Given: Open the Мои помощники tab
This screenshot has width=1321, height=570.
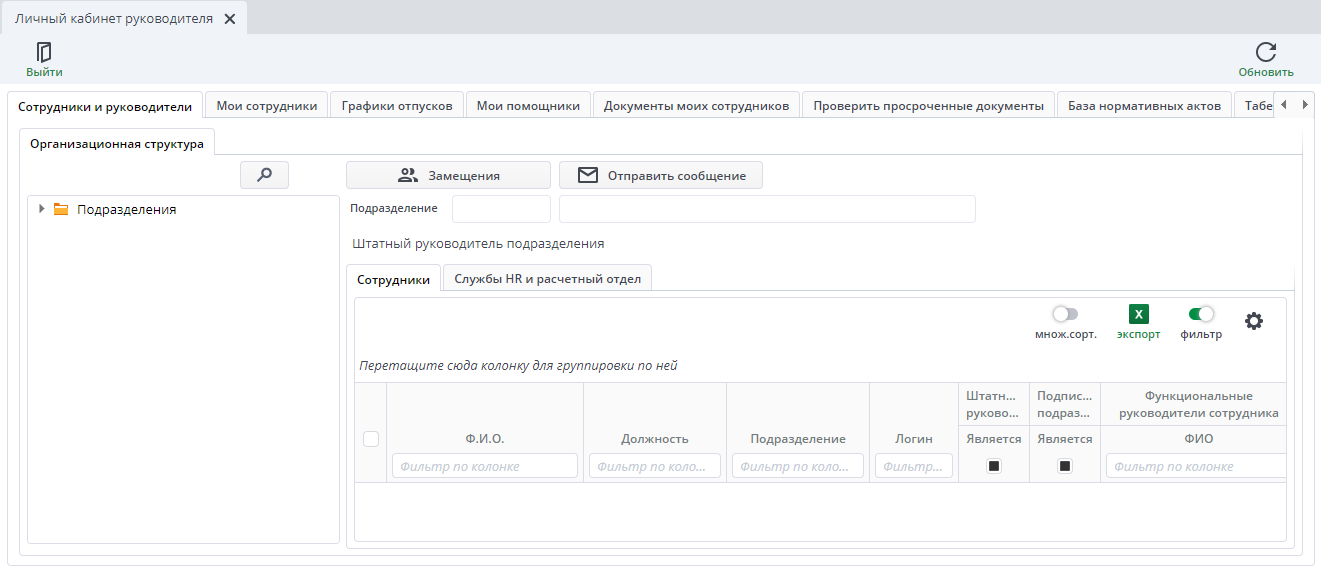Looking at the screenshot, I should pyautogui.click(x=528, y=106).
